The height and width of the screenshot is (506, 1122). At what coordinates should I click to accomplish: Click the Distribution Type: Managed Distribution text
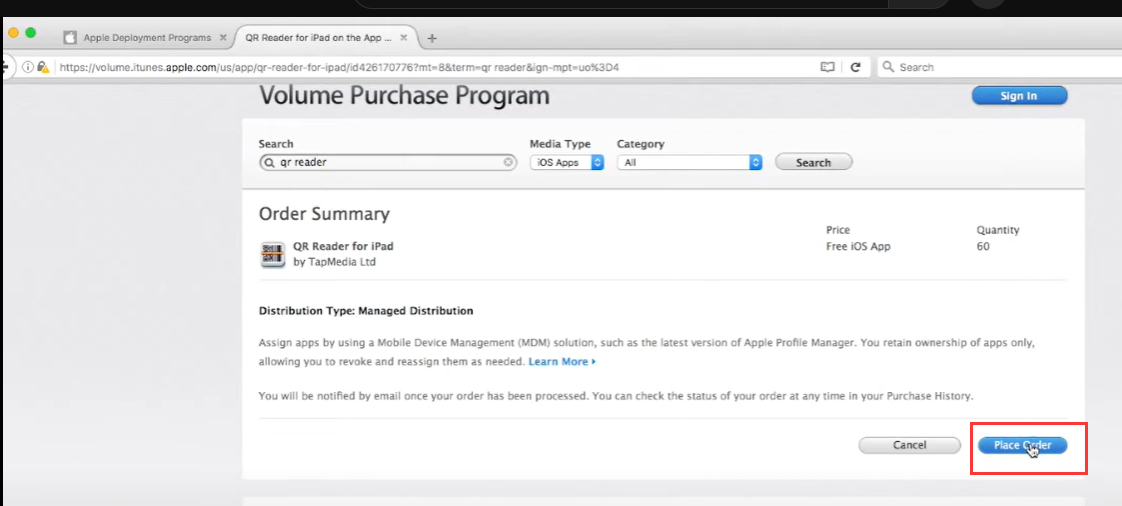tap(366, 311)
